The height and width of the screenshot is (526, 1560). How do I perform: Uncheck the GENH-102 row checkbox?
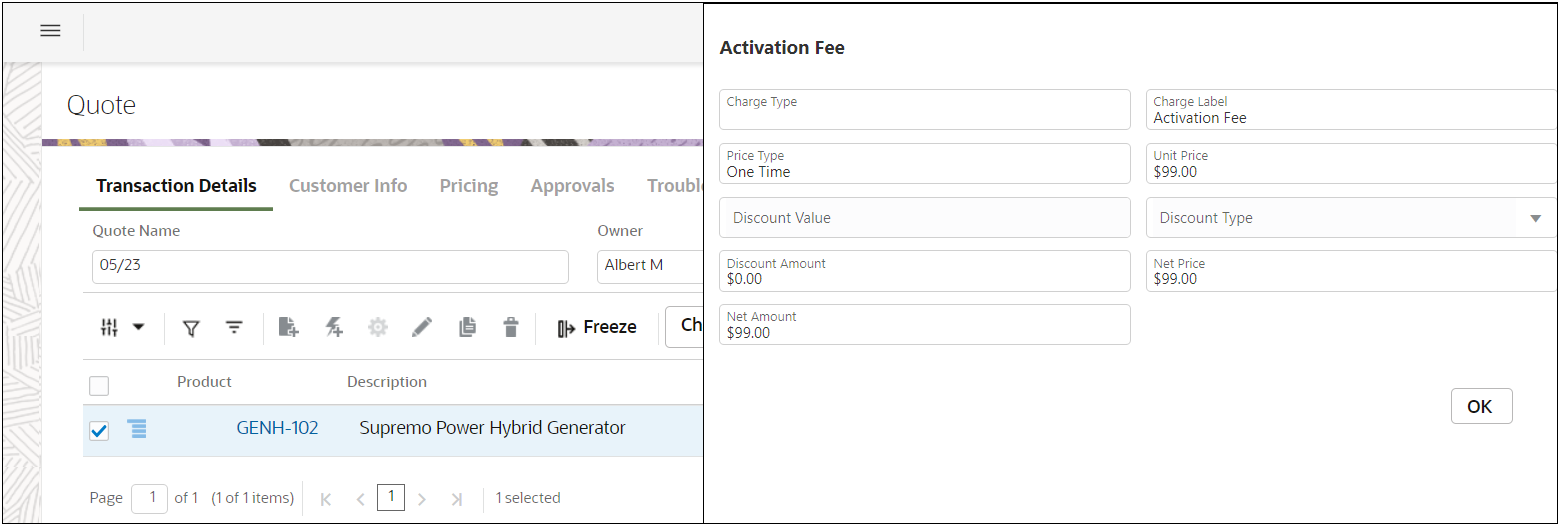[99, 431]
